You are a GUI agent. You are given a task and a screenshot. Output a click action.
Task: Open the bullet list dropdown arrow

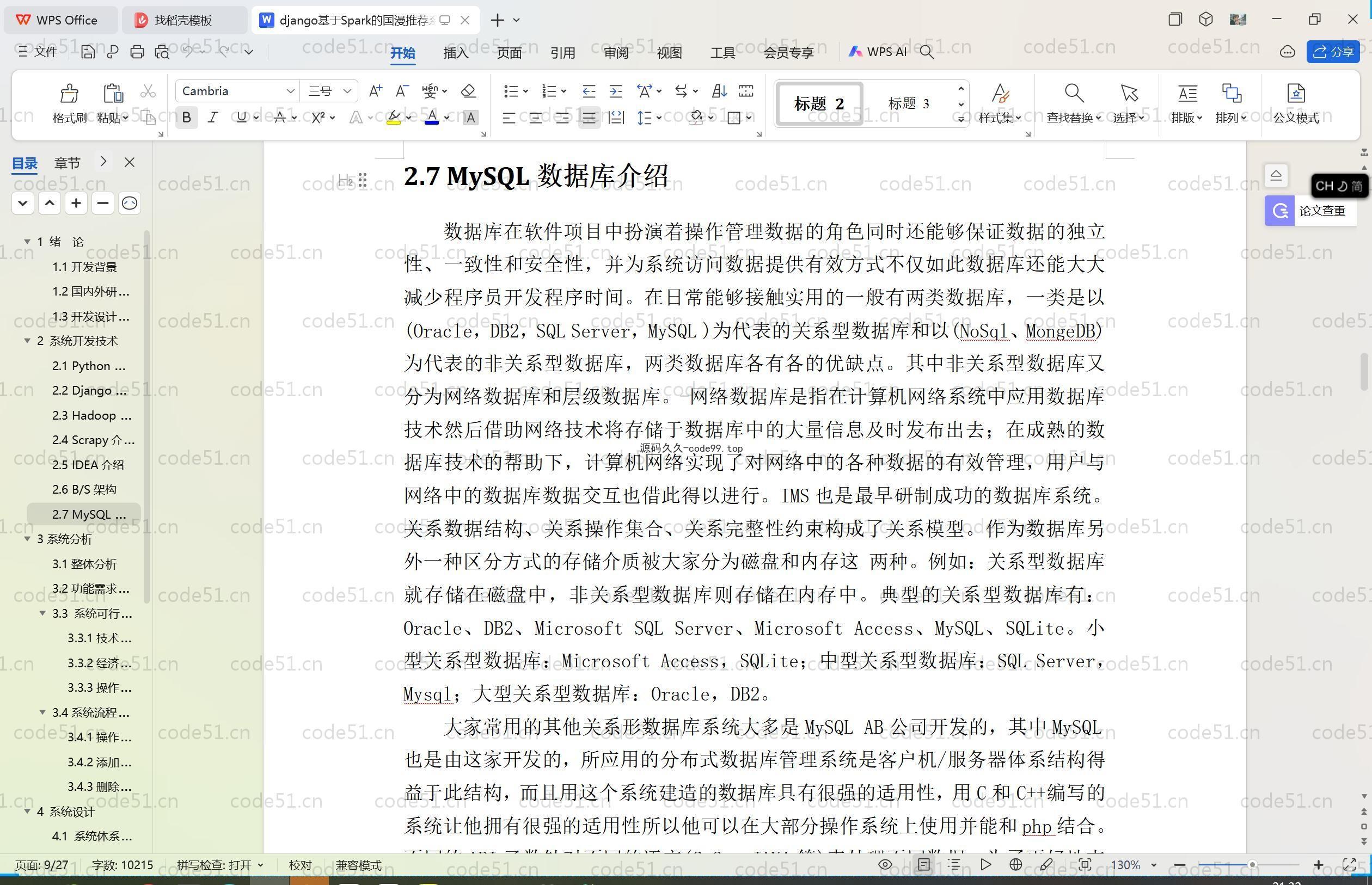pyautogui.click(x=525, y=91)
